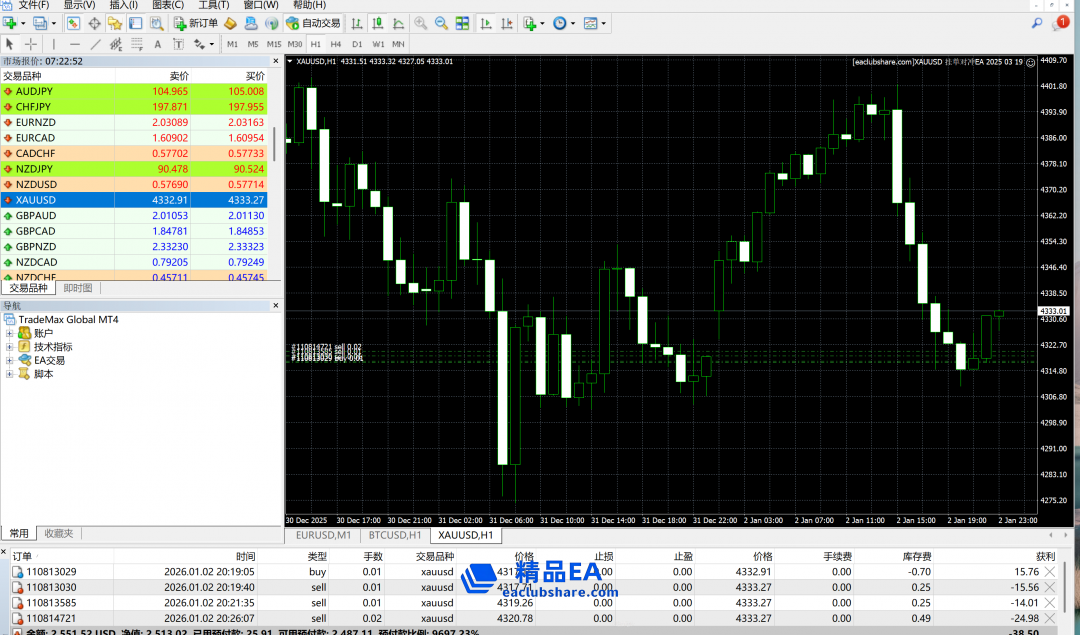Image resolution: width=1080 pixels, height=635 pixels.
Task: Toggle the AutoTrading (自动交易) button
Action: pyautogui.click(x=311, y=23)
